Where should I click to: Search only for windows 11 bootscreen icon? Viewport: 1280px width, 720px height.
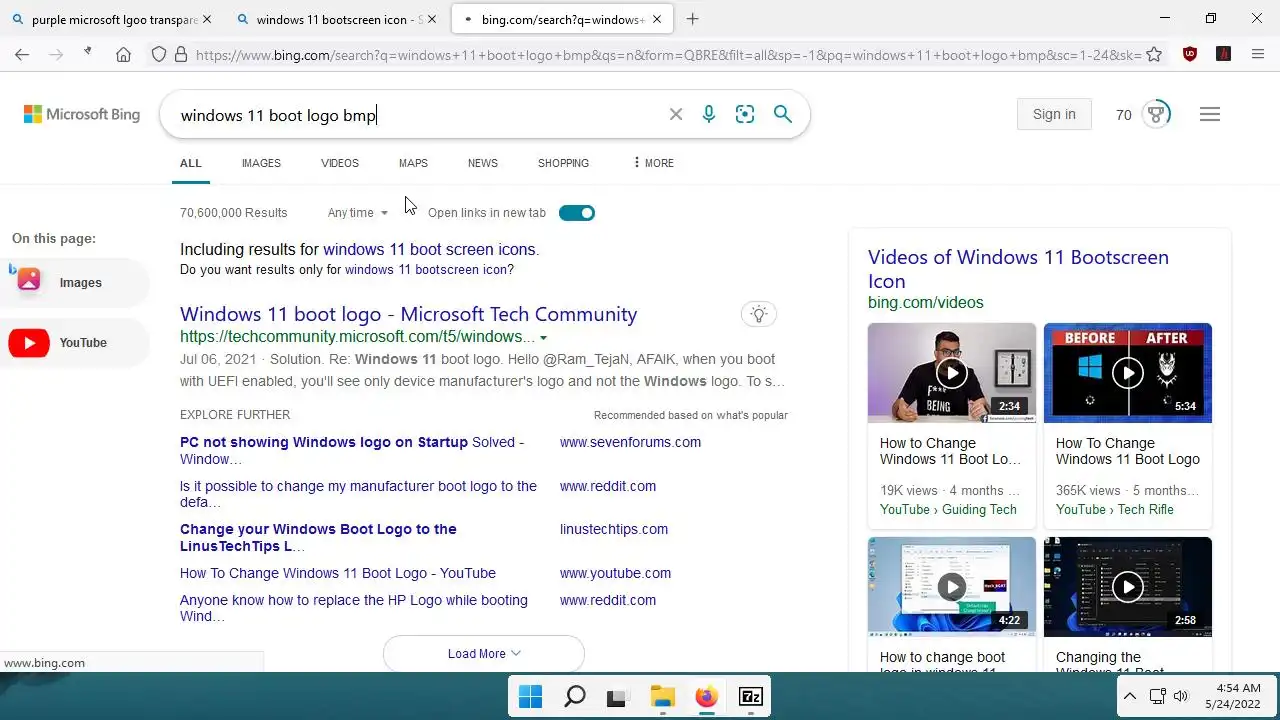(427, 270)
